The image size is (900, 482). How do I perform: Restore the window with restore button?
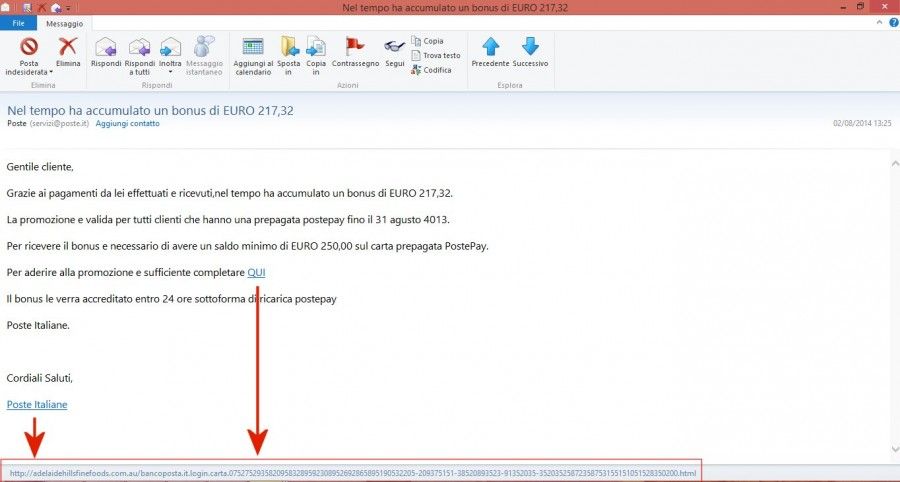[860, 7]
